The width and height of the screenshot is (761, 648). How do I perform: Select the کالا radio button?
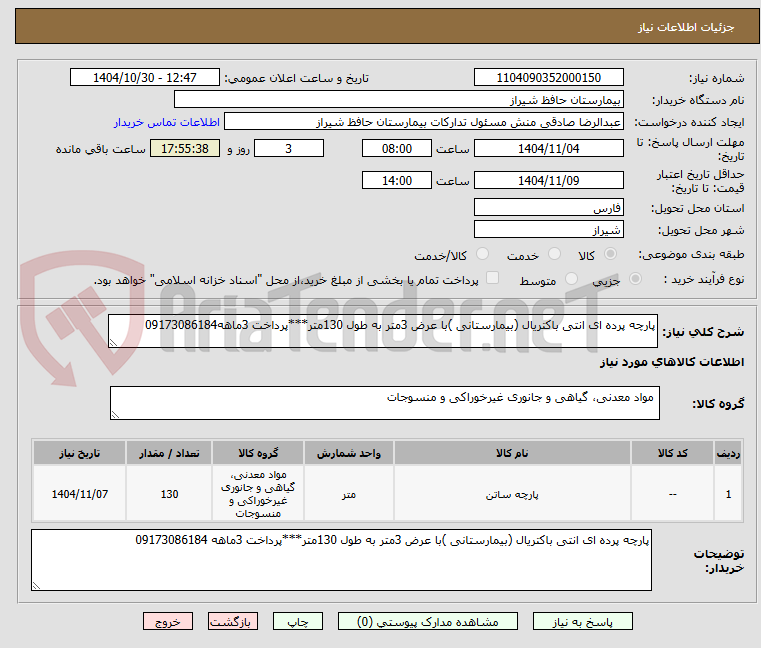coord(611,254)
